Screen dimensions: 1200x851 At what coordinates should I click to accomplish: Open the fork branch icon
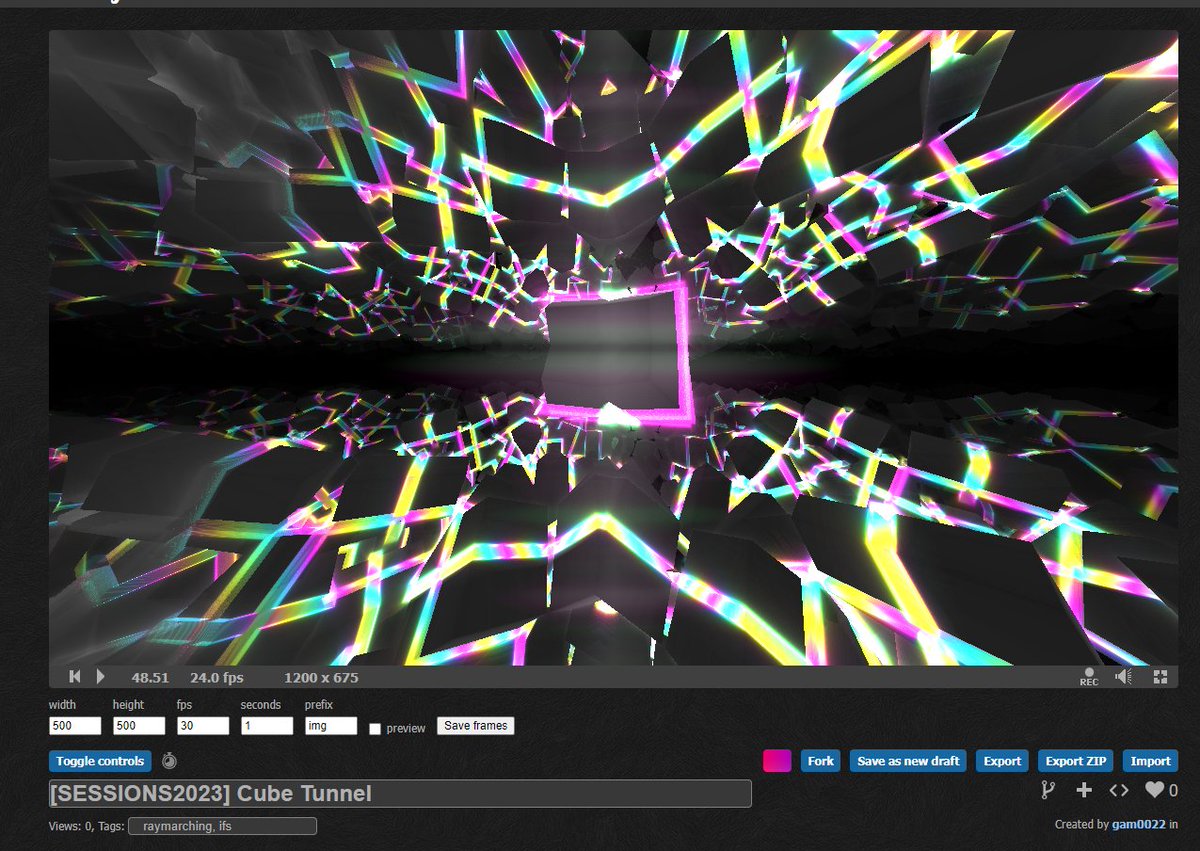(1048, 790)
